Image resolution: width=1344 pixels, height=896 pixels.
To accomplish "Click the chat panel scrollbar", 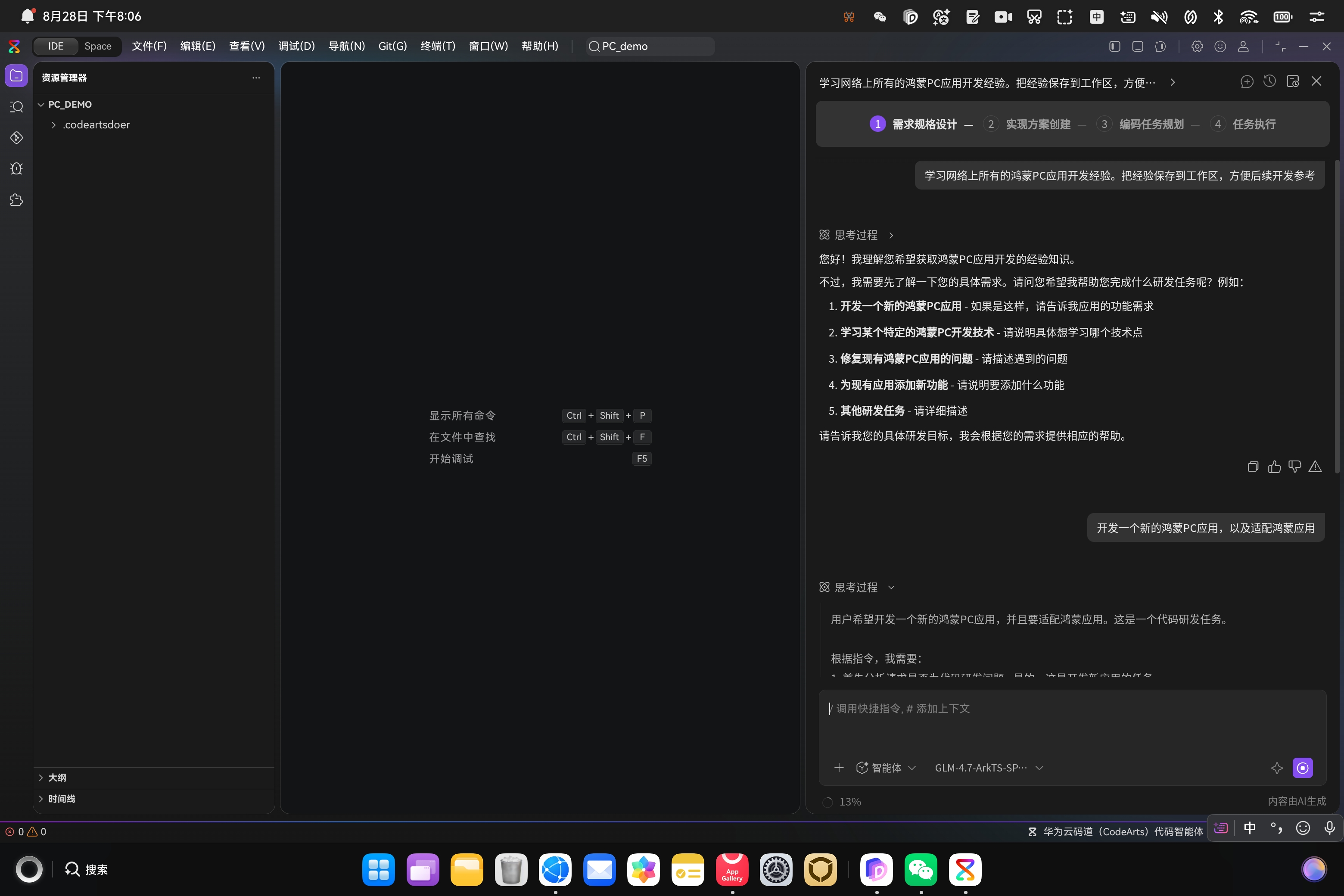I will pos(1337,317).
